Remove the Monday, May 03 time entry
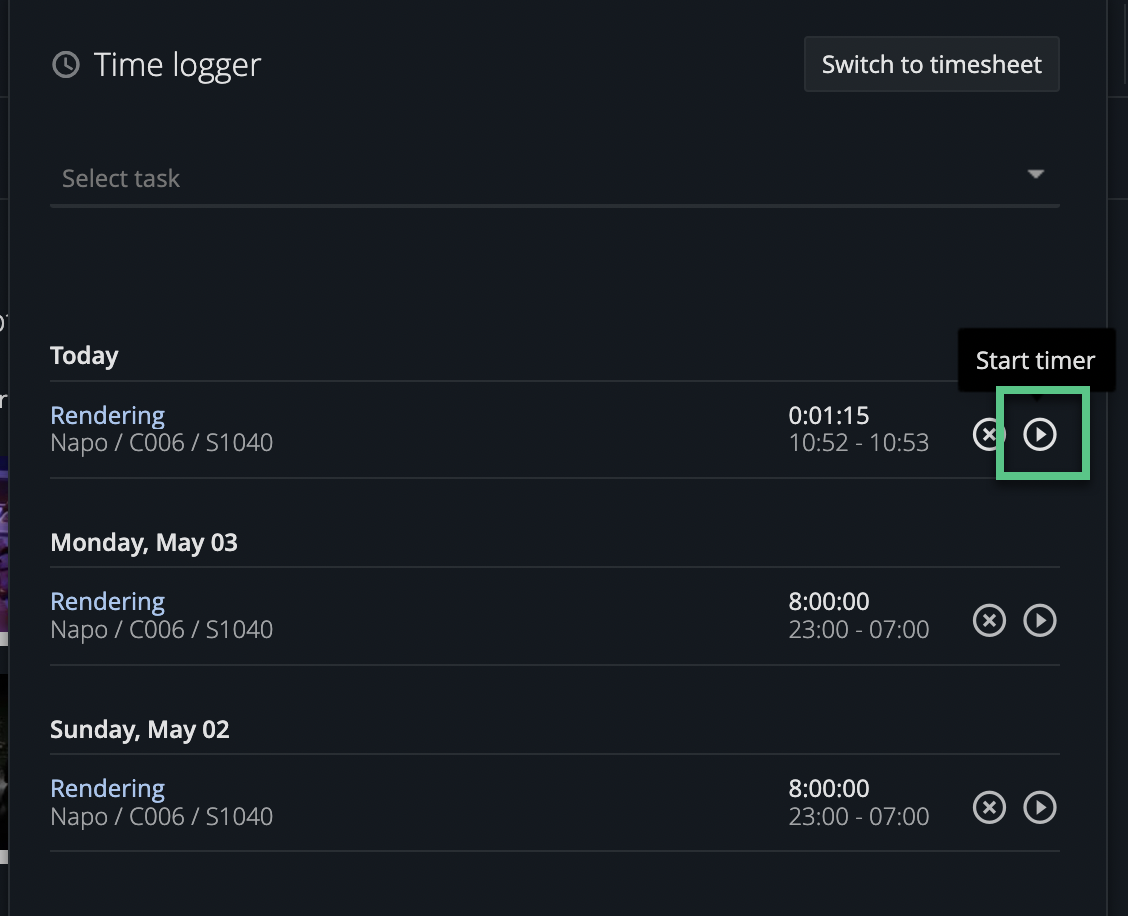The image size is (1128, 916). pos(989,621)
